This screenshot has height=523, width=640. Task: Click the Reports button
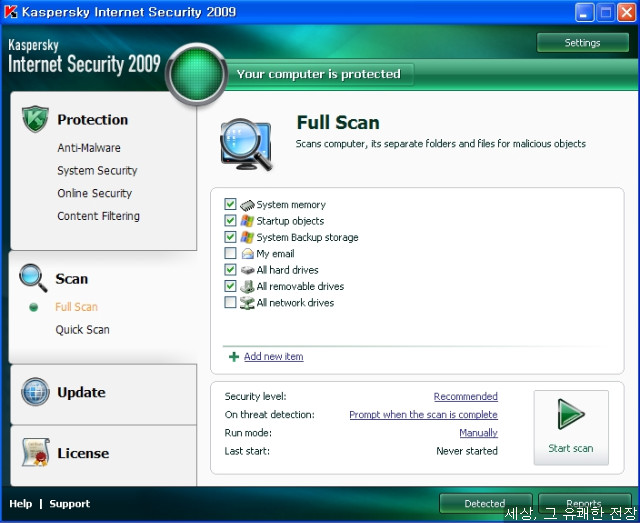tap(584, 503)
